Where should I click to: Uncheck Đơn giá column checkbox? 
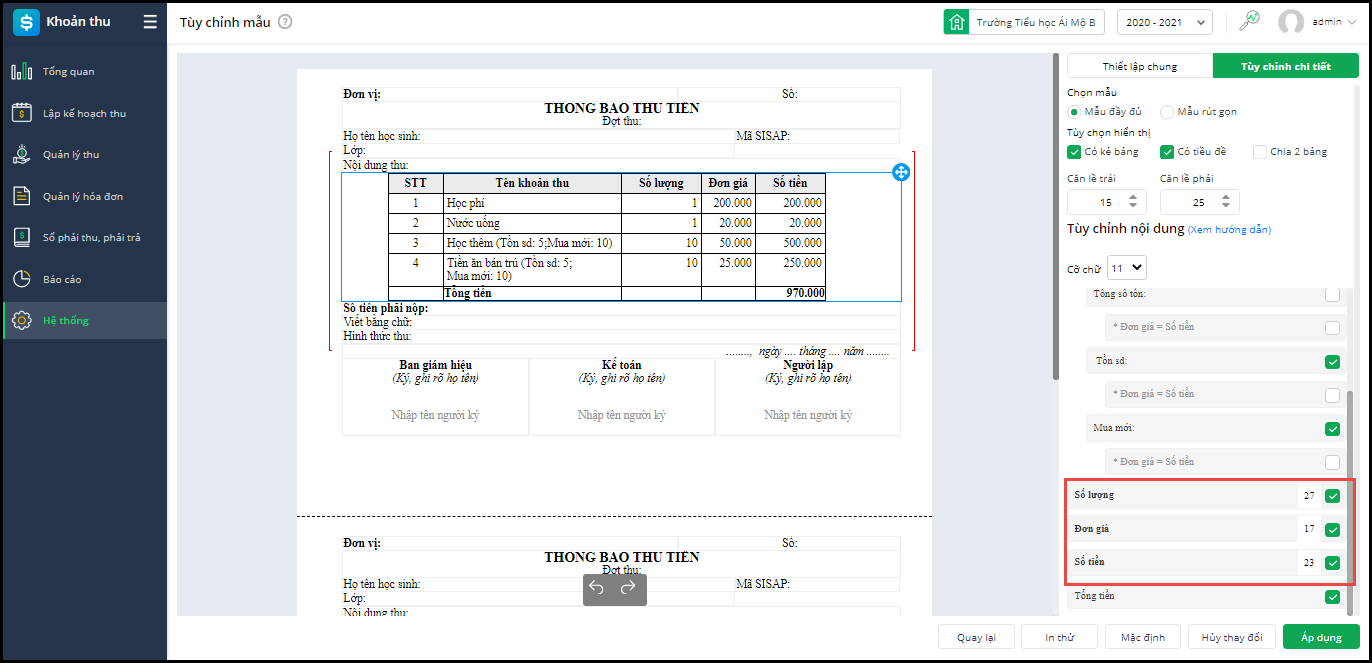tap(1332, 530)
